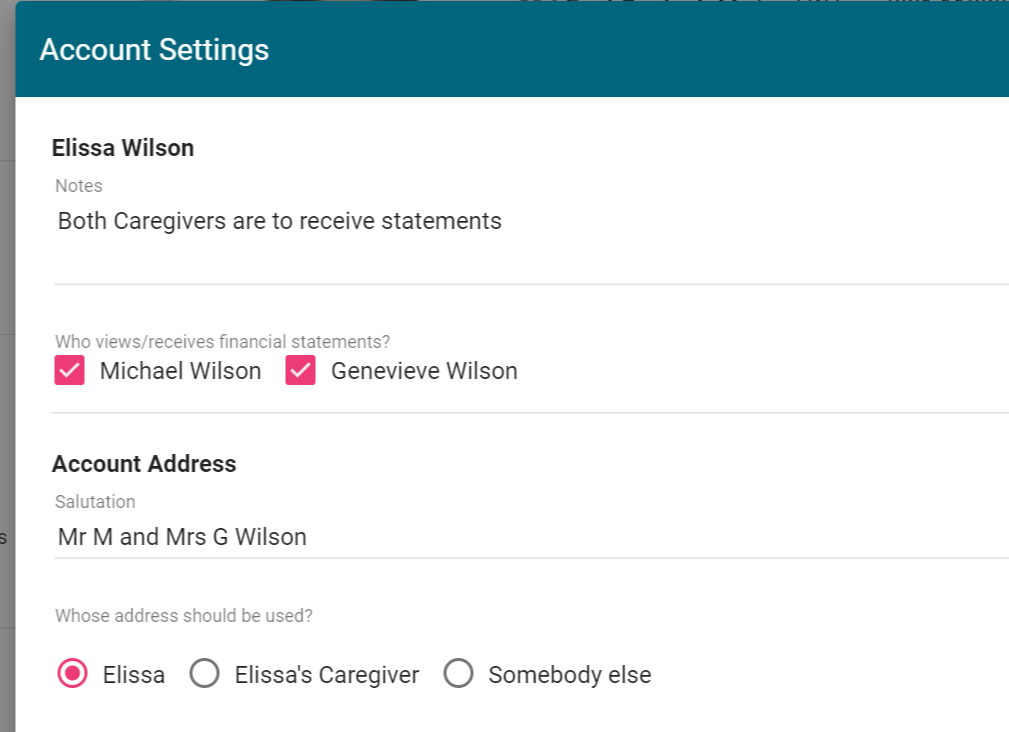The height and width of the screenshot is (732, 1009).
Task: Click the 'Who views/receives financial statements?' caption
Action: [x=222, y=342]
